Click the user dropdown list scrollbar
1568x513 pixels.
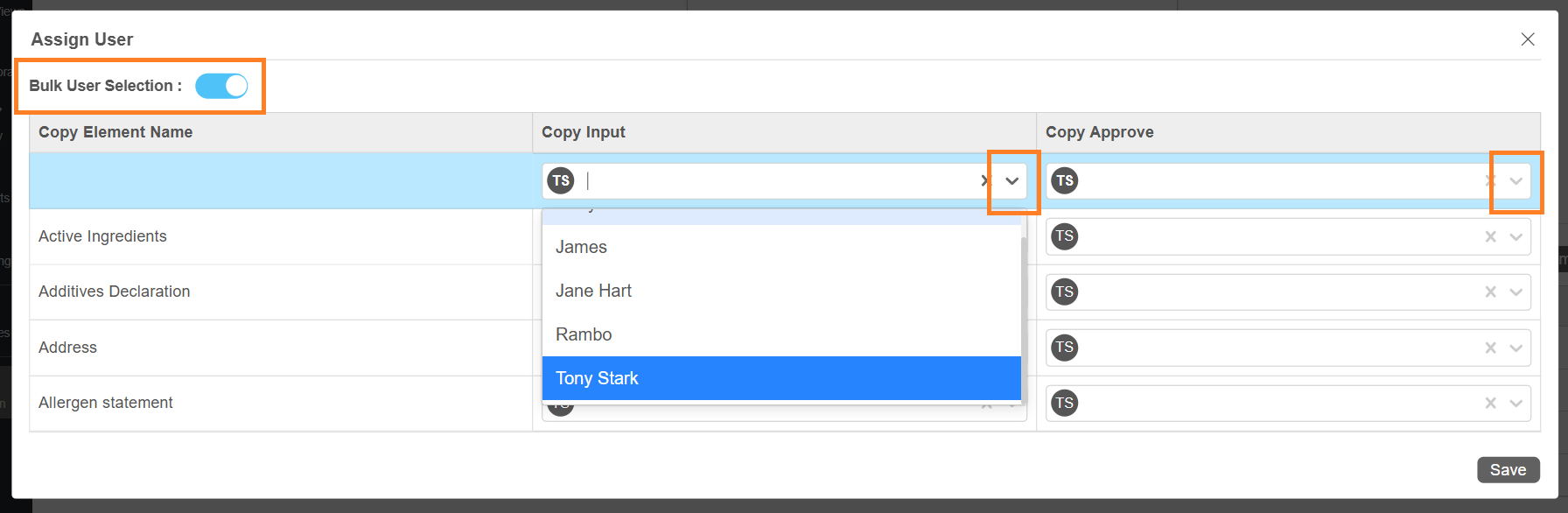[x=1024, y=298]
